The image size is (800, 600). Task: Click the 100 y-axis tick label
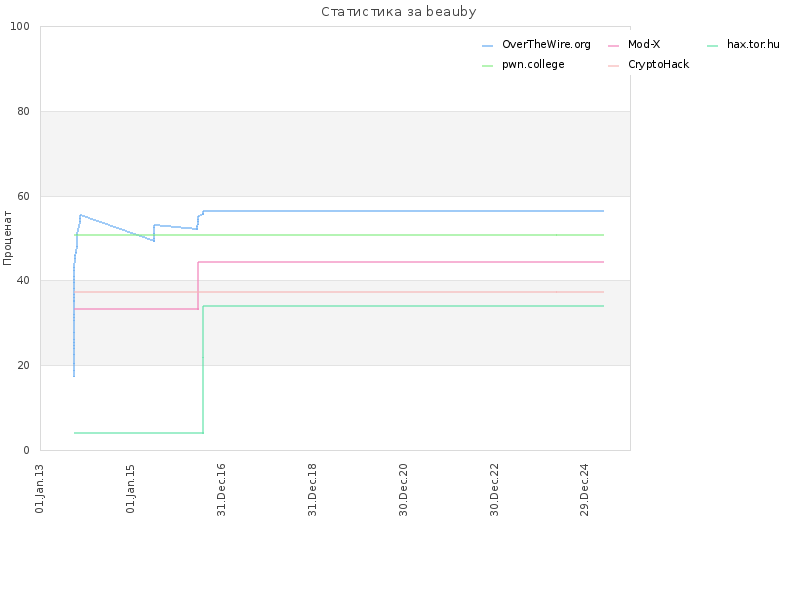point(20,27)
